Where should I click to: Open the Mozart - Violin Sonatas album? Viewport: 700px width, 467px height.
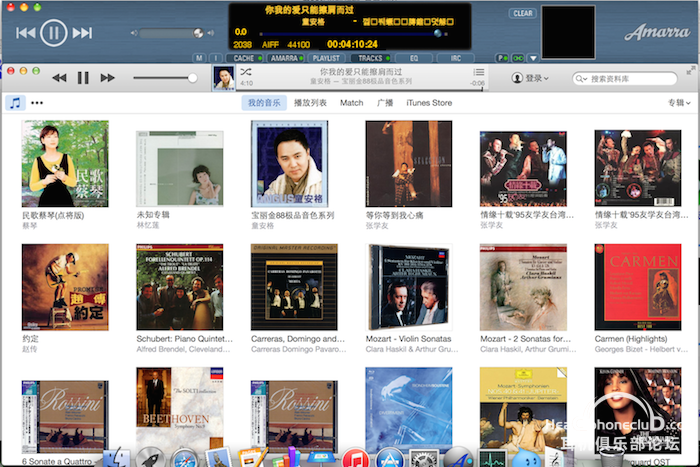click(x=408, y=287)
